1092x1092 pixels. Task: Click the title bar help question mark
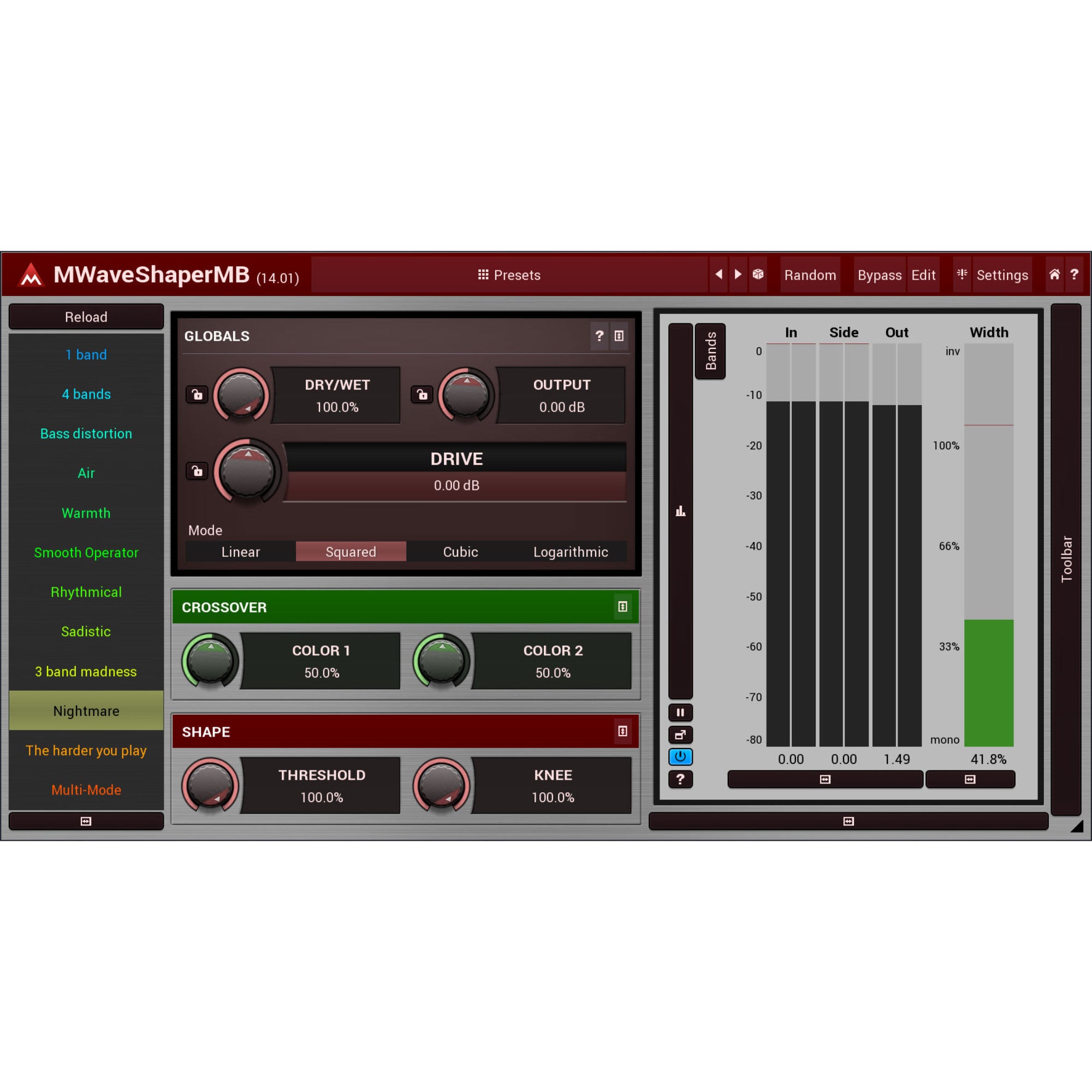coord(1074,275)
